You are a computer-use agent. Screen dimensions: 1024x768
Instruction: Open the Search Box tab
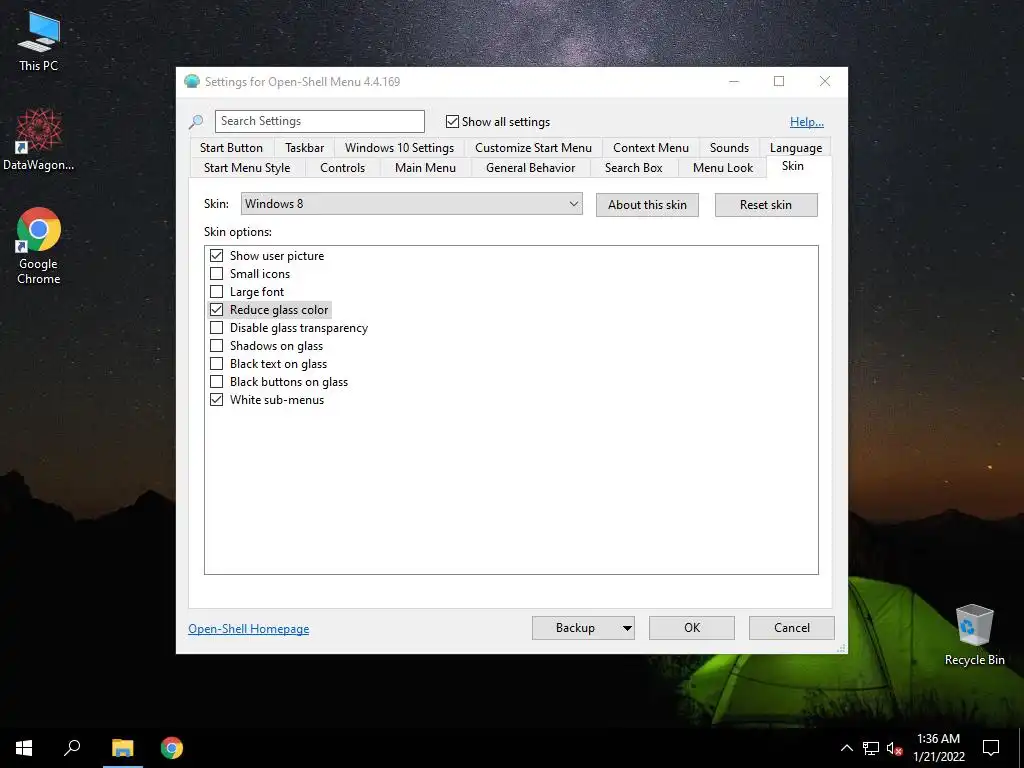click(633, 168)
